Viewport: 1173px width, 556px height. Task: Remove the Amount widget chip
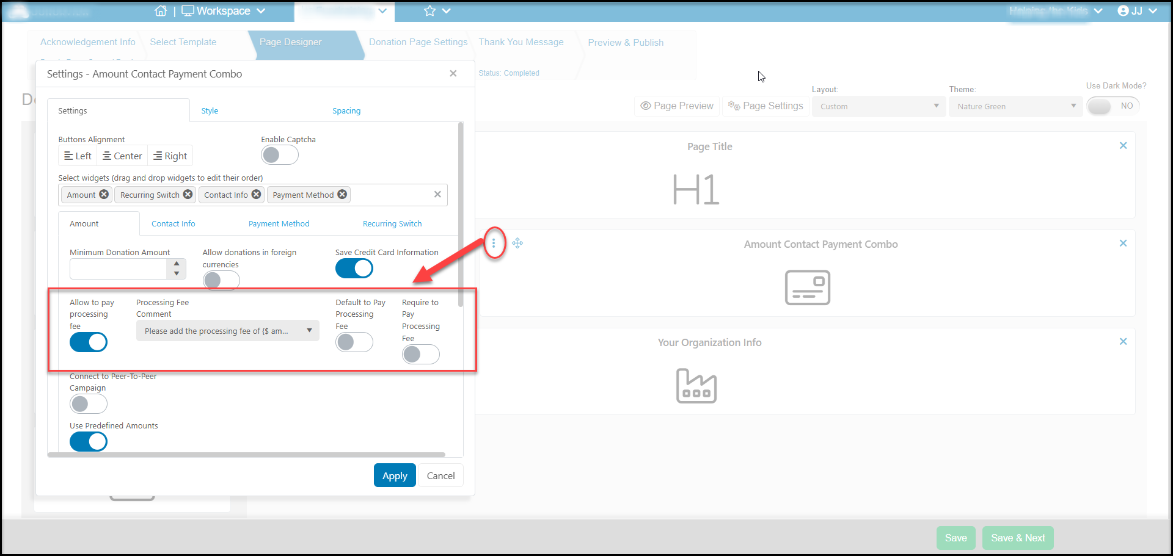pyautogui.click(x=104, y=195)
